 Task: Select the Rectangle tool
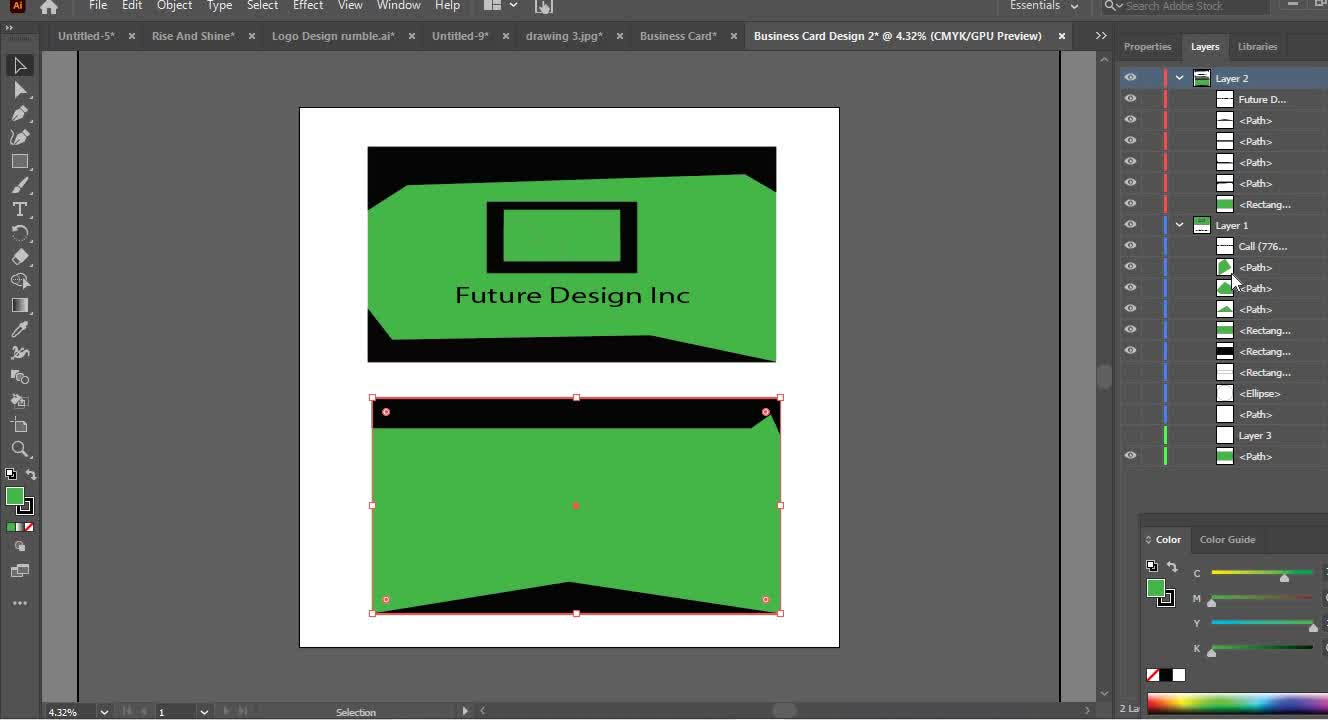coord(20,162)
